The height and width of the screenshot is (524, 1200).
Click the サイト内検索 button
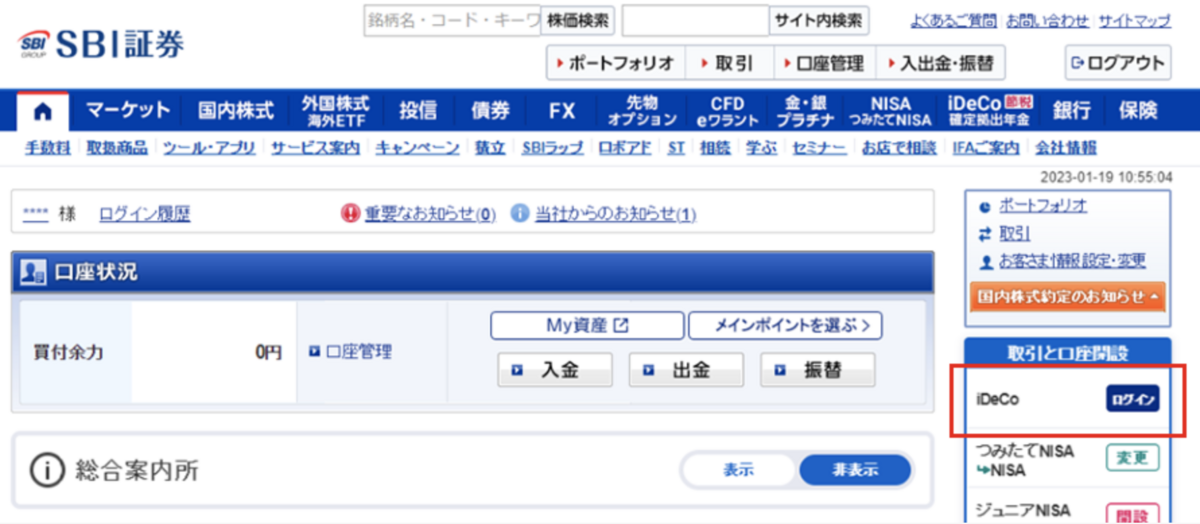pyautogui.click(x=819, y=20)
